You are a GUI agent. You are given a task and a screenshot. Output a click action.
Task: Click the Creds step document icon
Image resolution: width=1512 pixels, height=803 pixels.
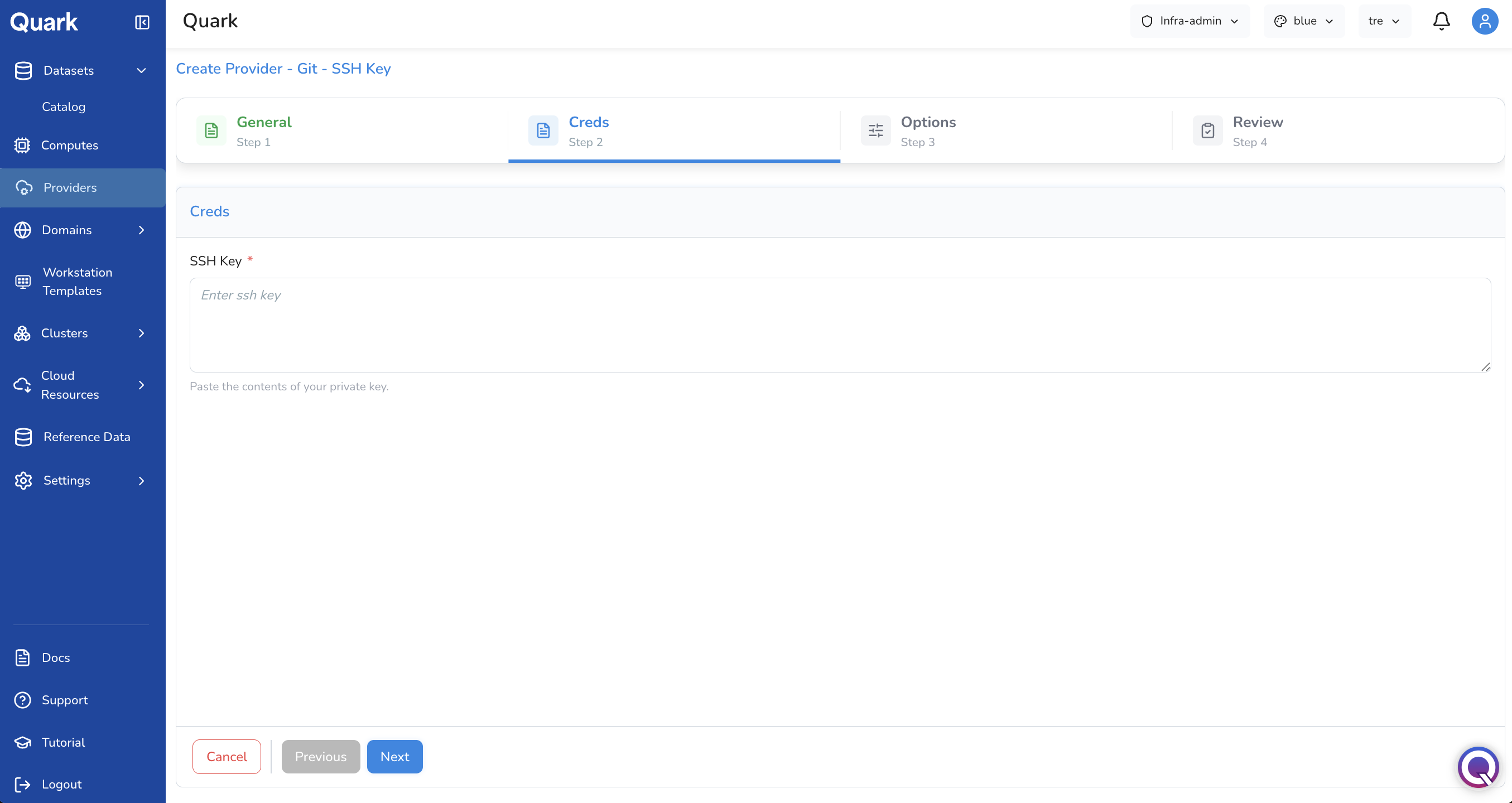[x=543, y=130]
